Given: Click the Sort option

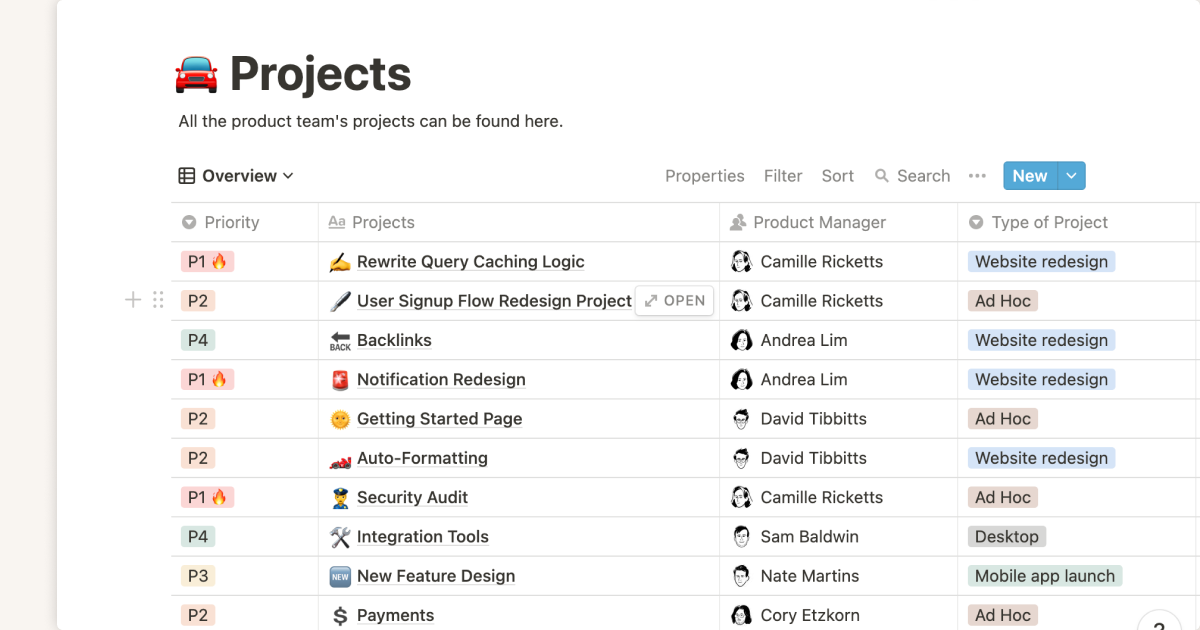Looking at the screenshot, I should point(837,176).
